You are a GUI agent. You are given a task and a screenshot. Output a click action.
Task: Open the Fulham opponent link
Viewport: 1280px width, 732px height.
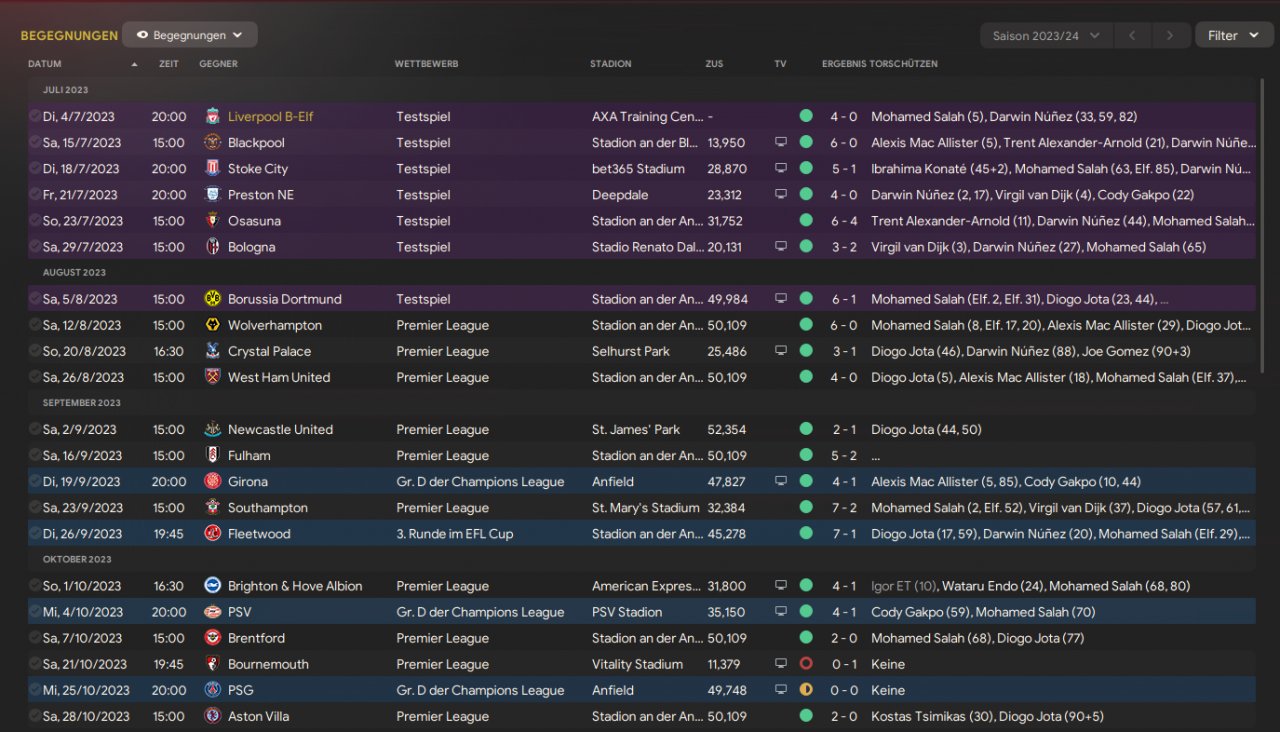(x=249, y=455)
